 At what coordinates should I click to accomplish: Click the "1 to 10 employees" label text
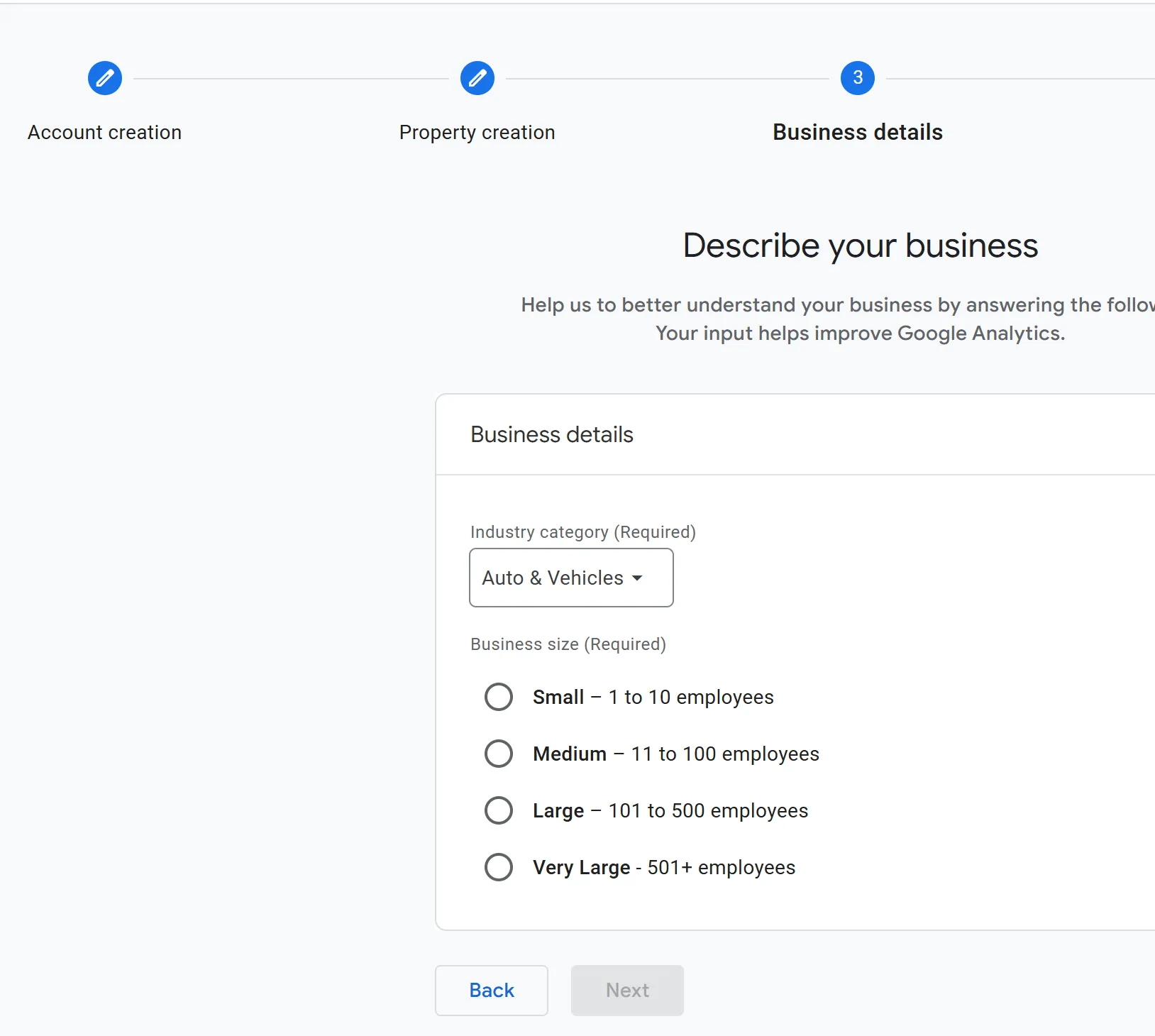pos(690,698)
